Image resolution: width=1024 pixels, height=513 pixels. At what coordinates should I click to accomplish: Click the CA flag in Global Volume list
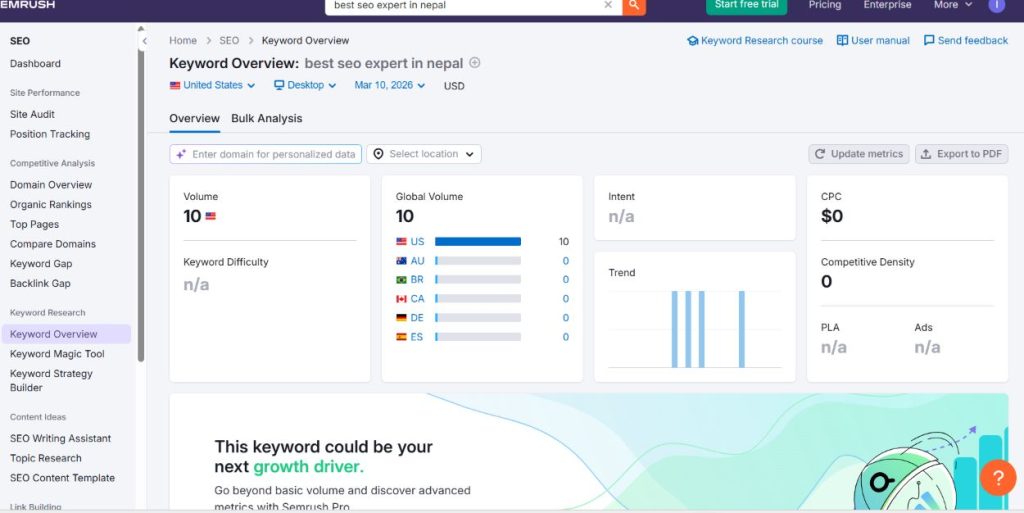(402, 299)
